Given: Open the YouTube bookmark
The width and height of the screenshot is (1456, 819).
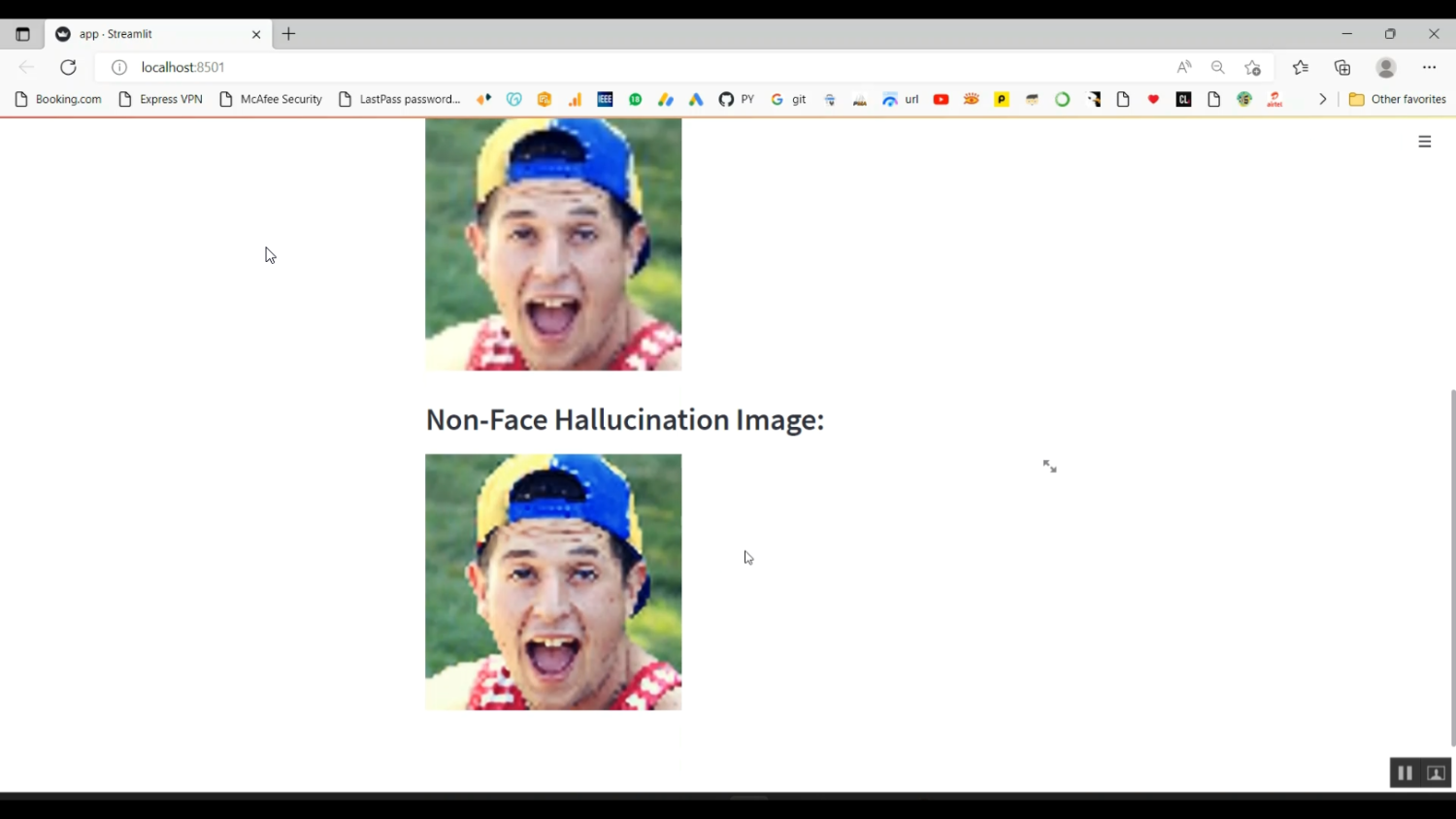Looking at the screenshot, I should [x=940, y=99].
